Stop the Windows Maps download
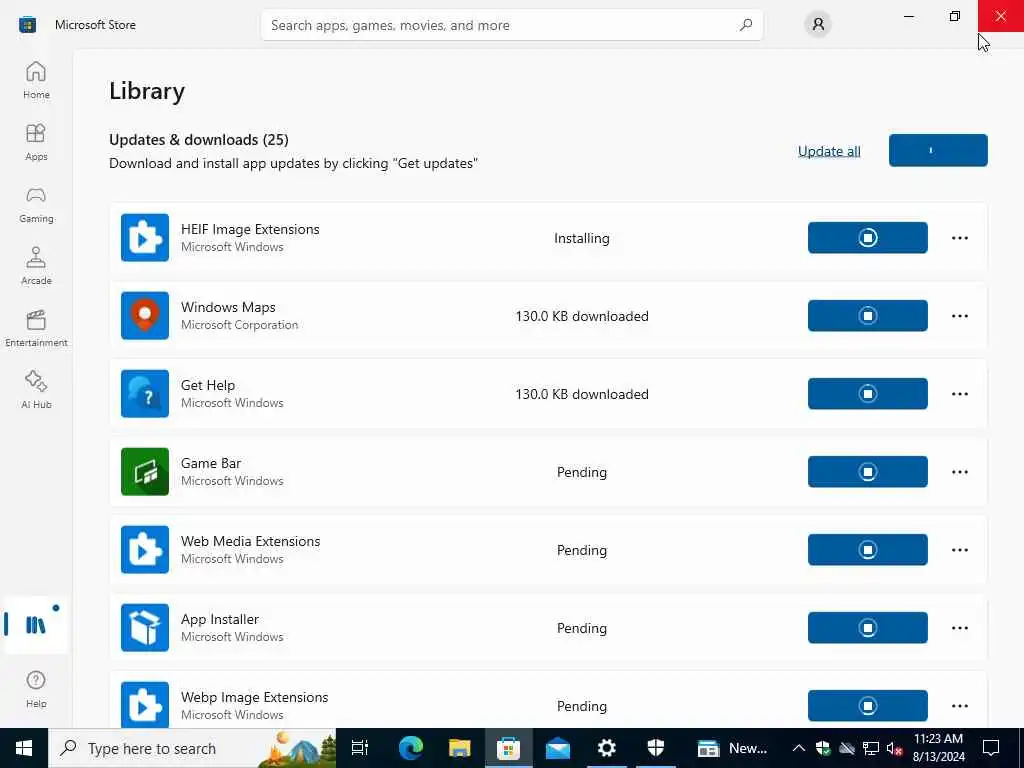This screenshot has height=768, width=1024. (x=867, y=315)
